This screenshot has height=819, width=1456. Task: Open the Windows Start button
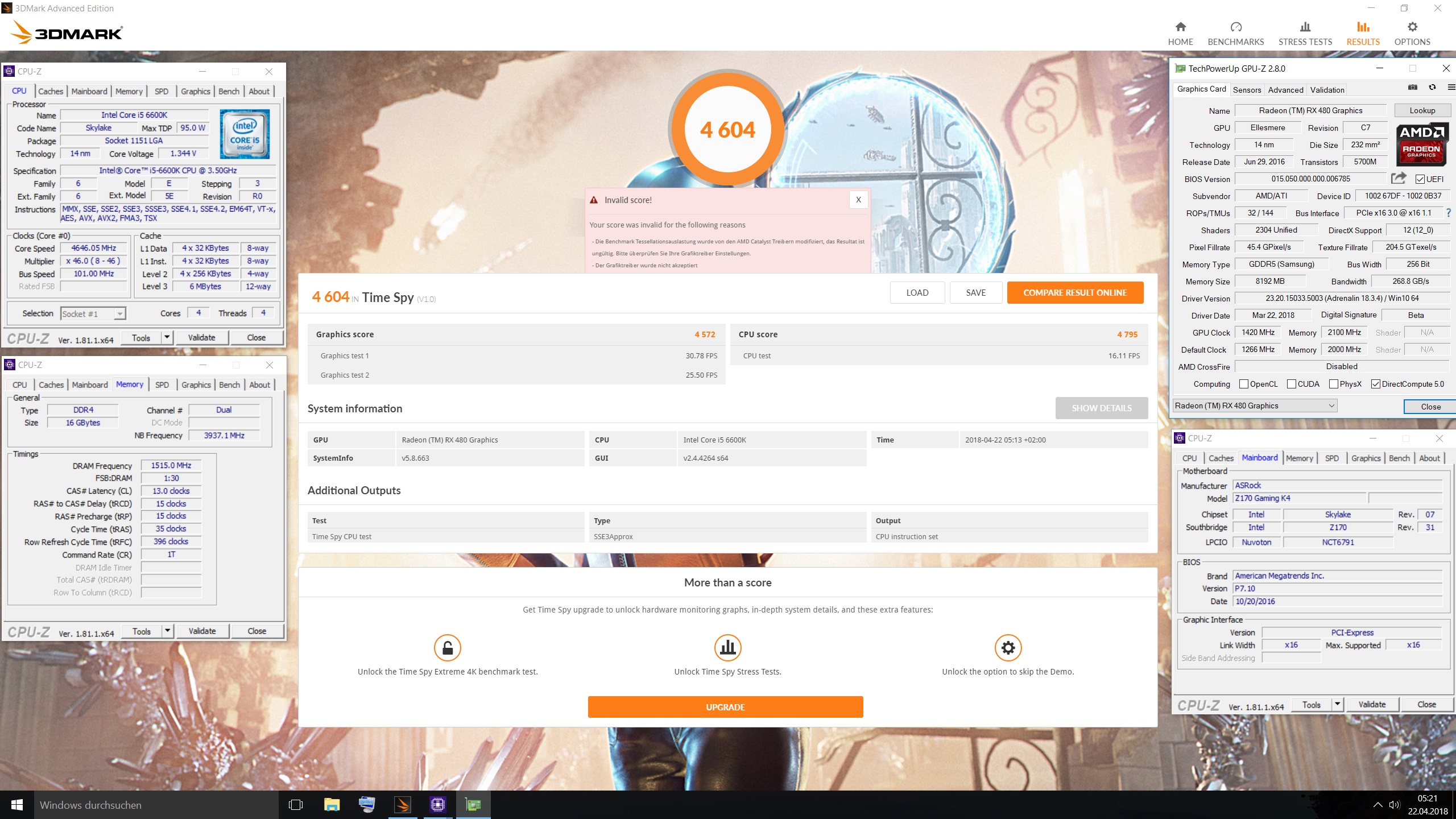(x=17, y=805)
